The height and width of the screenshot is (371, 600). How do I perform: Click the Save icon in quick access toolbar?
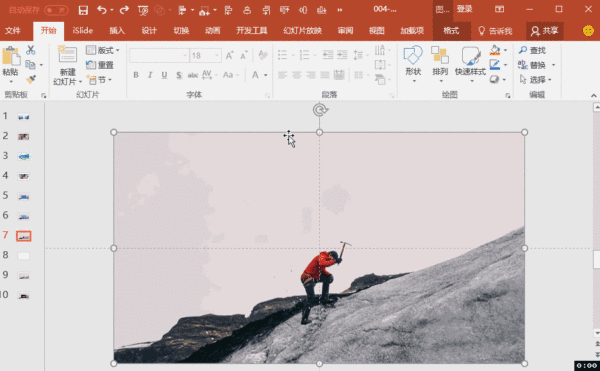(x=83, y=10)
